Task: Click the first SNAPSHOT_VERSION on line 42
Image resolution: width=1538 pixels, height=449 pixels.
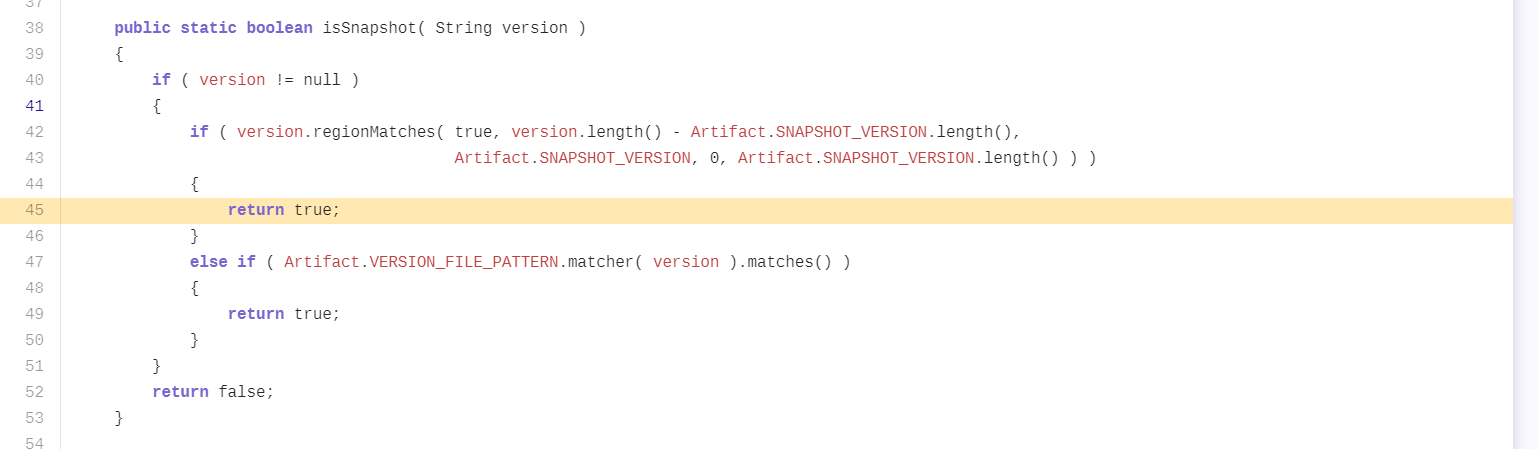Action: (851, 132)
